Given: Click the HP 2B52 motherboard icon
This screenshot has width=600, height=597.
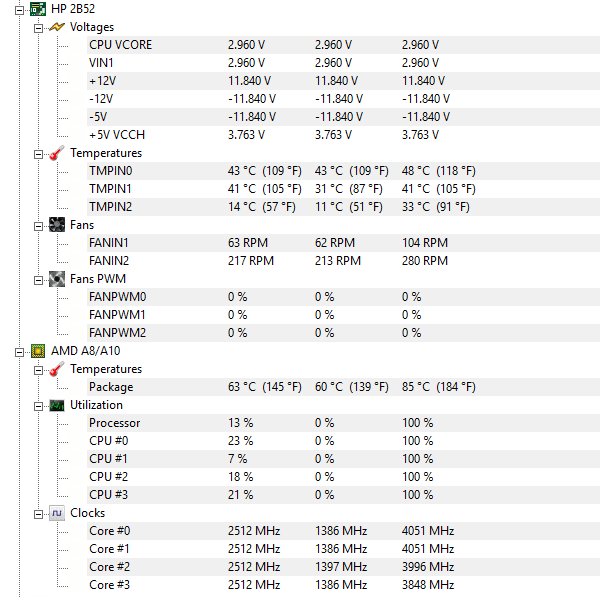Looking at the screenshot, I should coord(38,9).
